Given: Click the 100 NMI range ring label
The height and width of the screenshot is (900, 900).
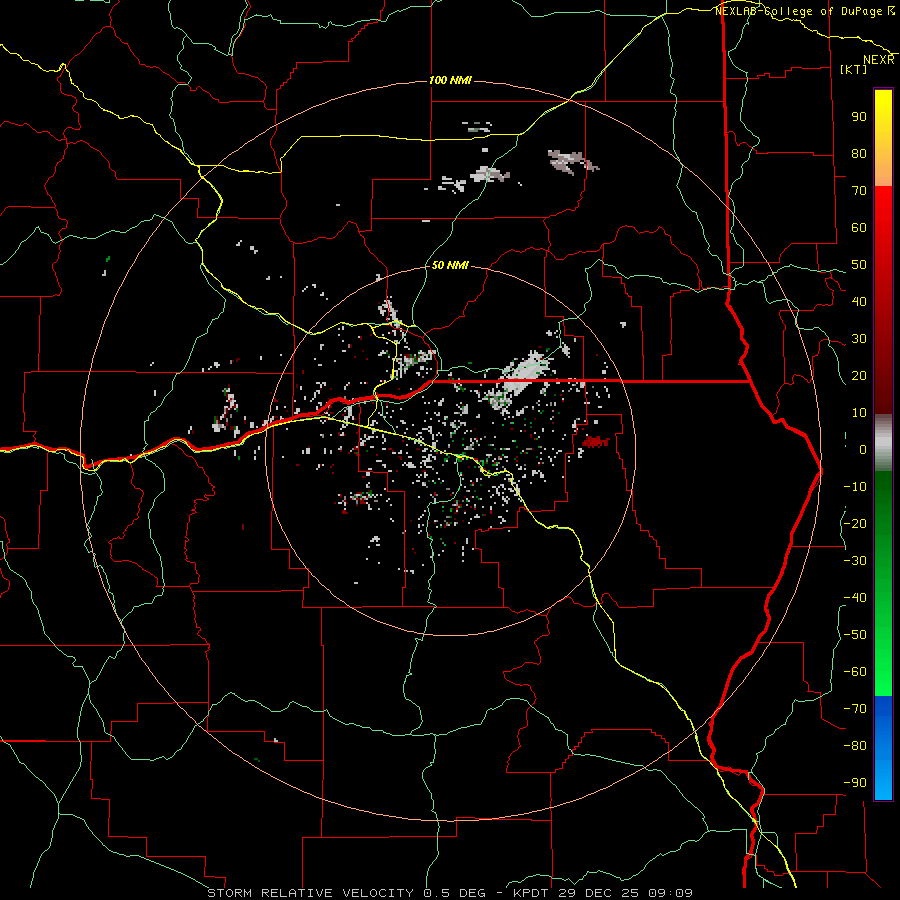Looking at the screenshot, I should pos(450,80).
